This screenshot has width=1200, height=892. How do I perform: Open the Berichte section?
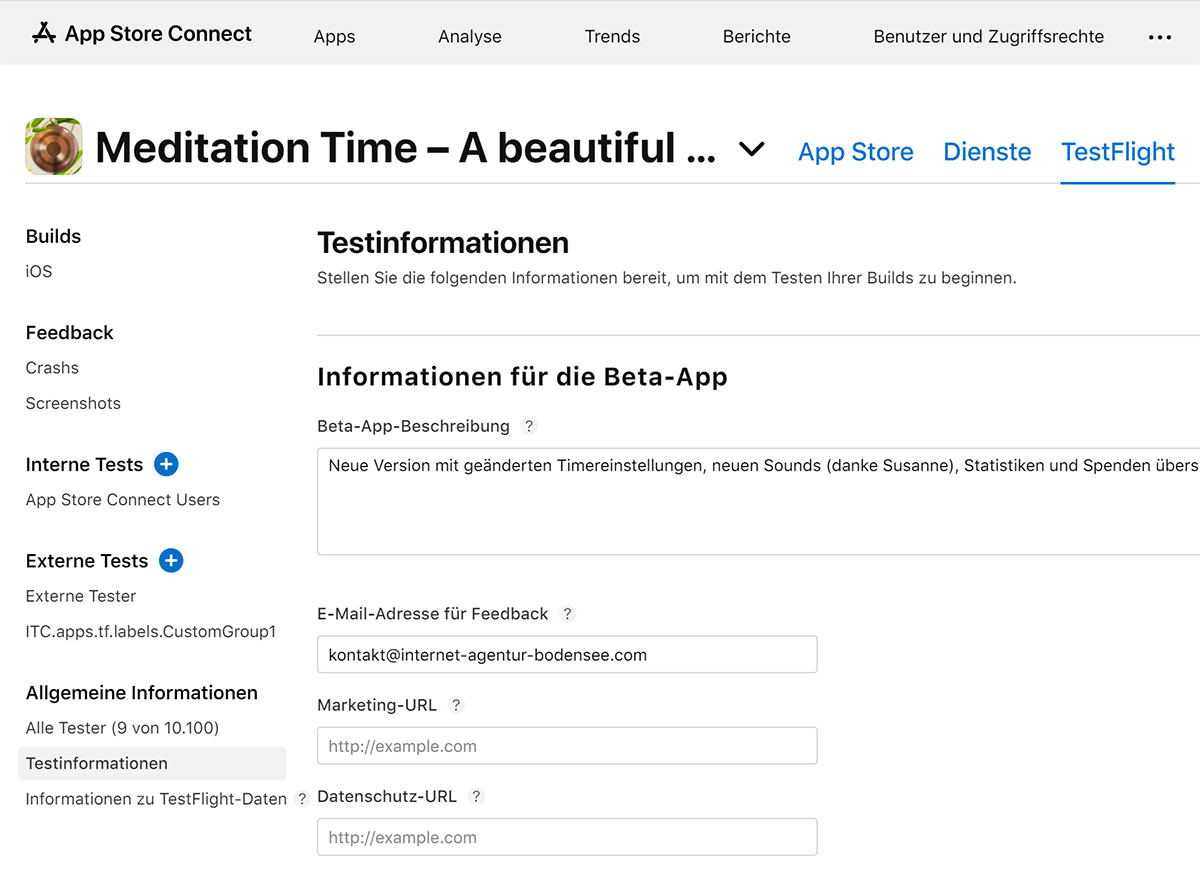[757, 37]
